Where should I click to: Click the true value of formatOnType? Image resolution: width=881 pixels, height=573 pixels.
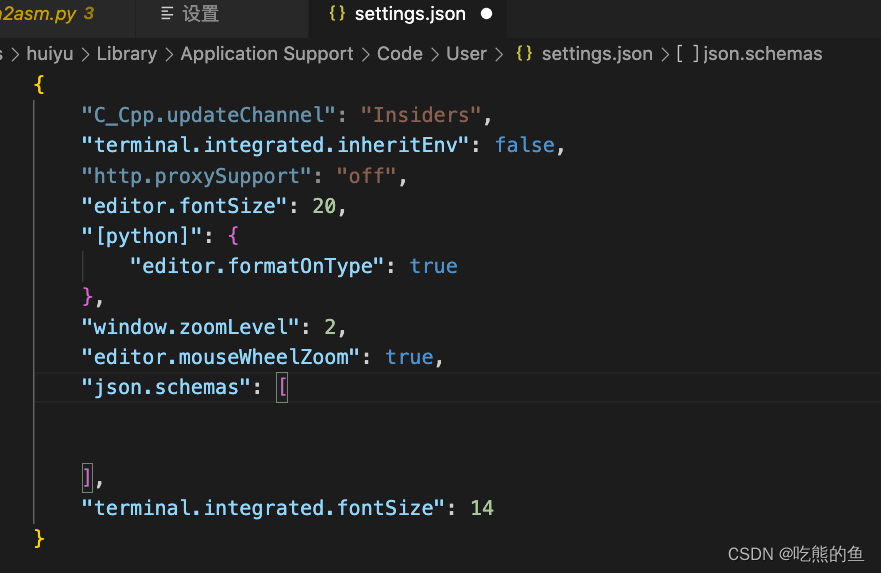433,267
